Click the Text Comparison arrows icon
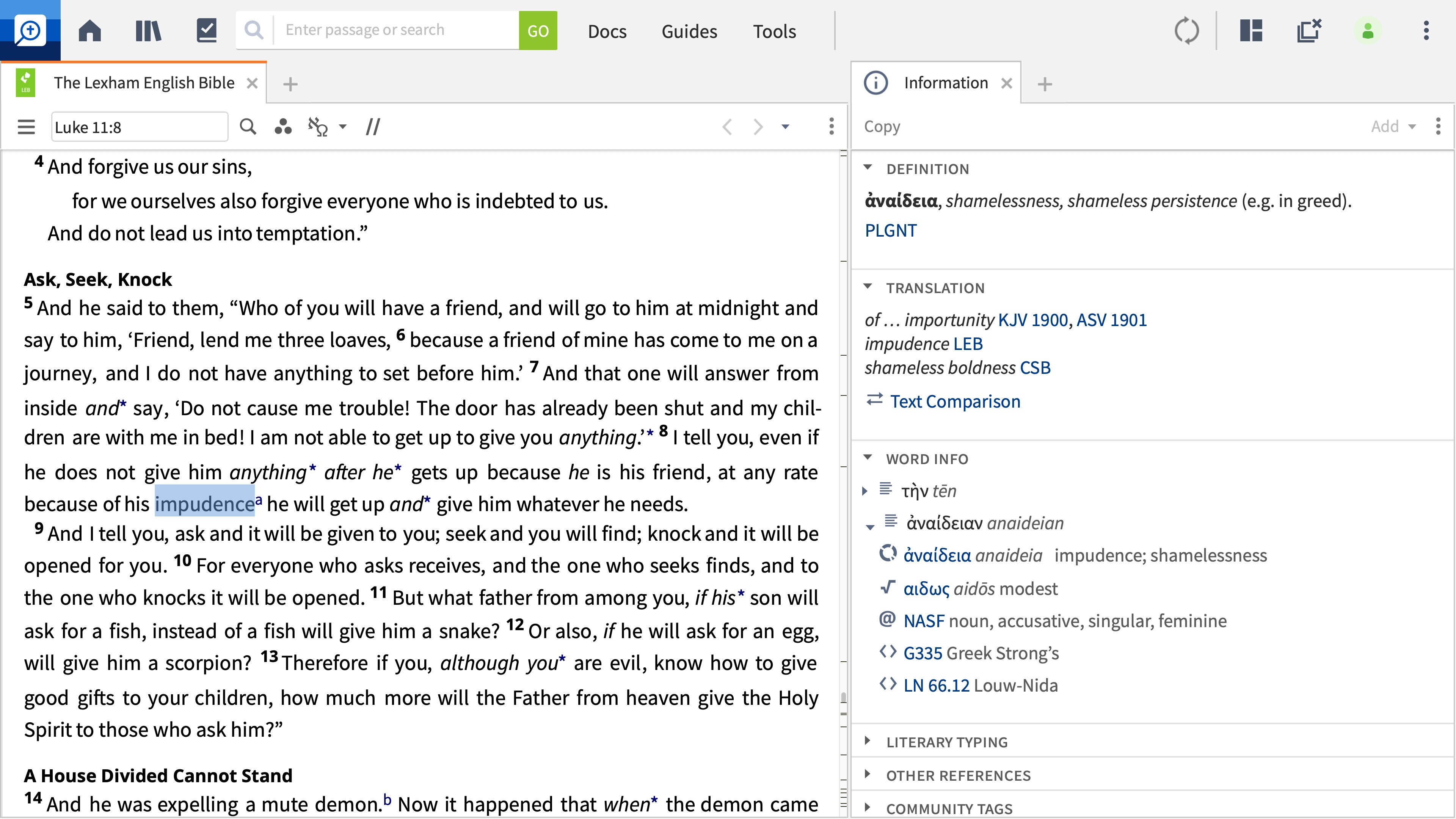This screenshot has width=1456, height=819. click(875, 400)
